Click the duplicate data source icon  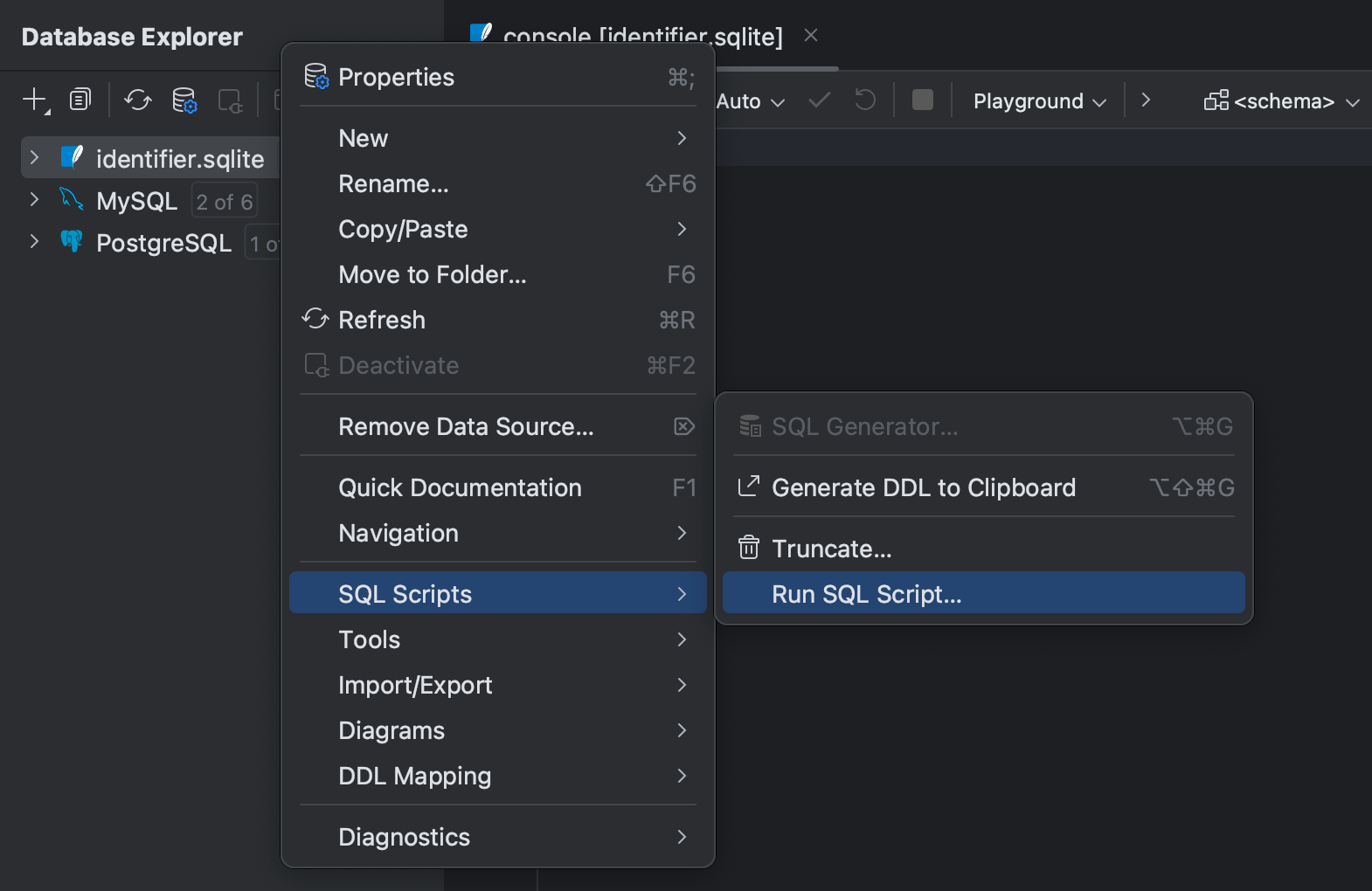80,100
